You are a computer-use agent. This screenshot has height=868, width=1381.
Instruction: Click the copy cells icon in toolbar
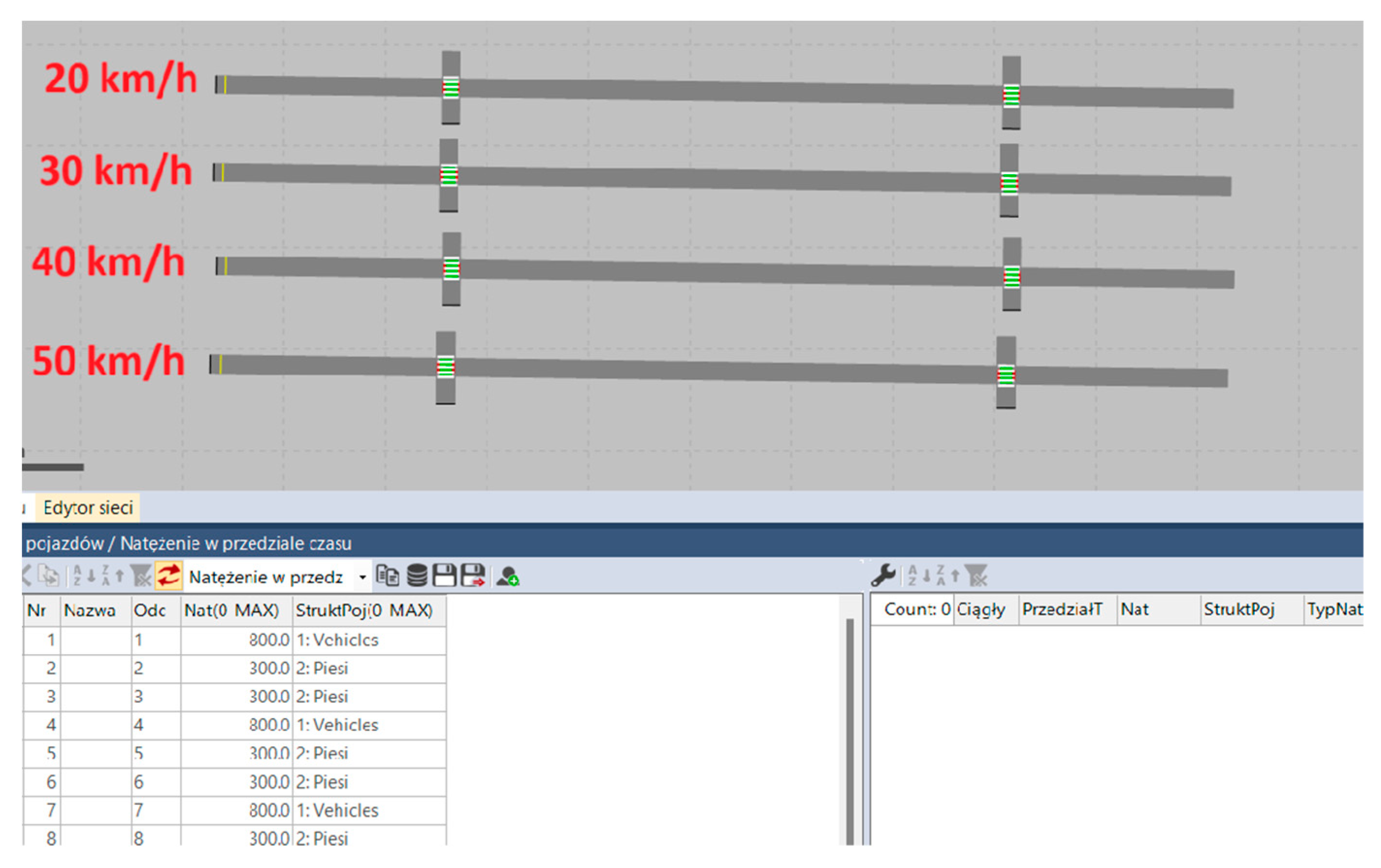[388, 576]
